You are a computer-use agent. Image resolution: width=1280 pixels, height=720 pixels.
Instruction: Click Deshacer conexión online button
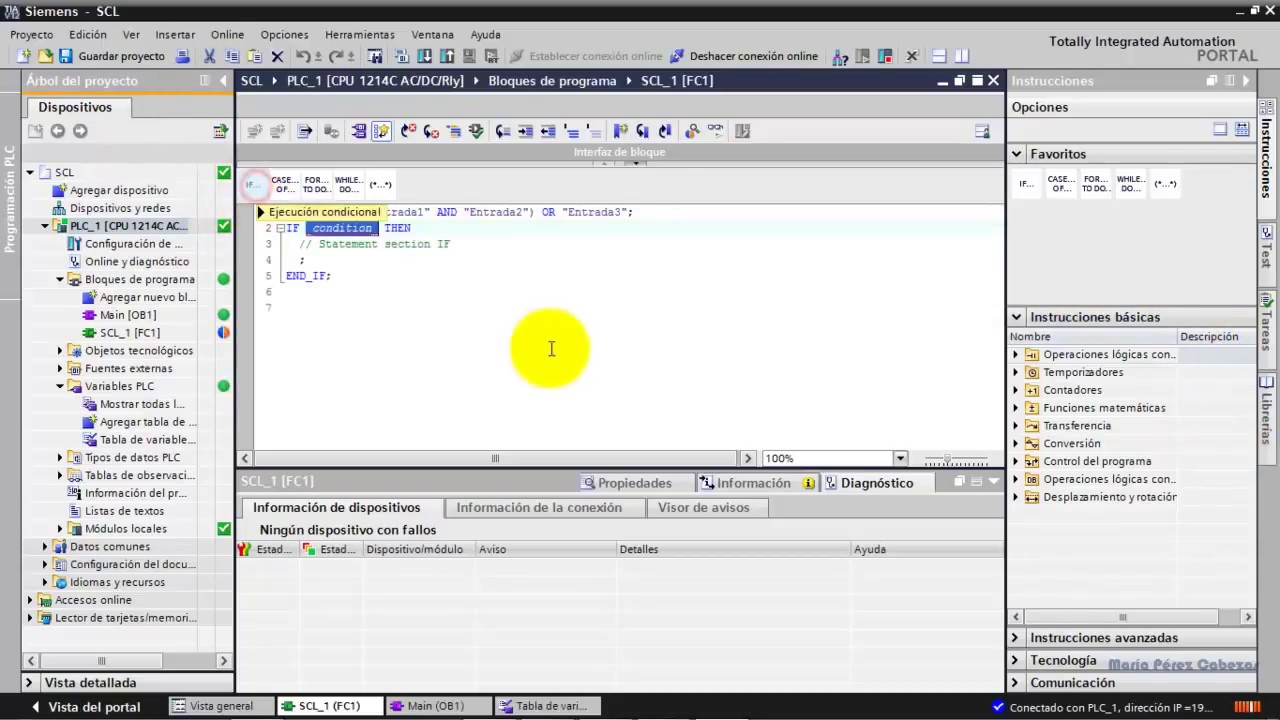coord(744,56)
